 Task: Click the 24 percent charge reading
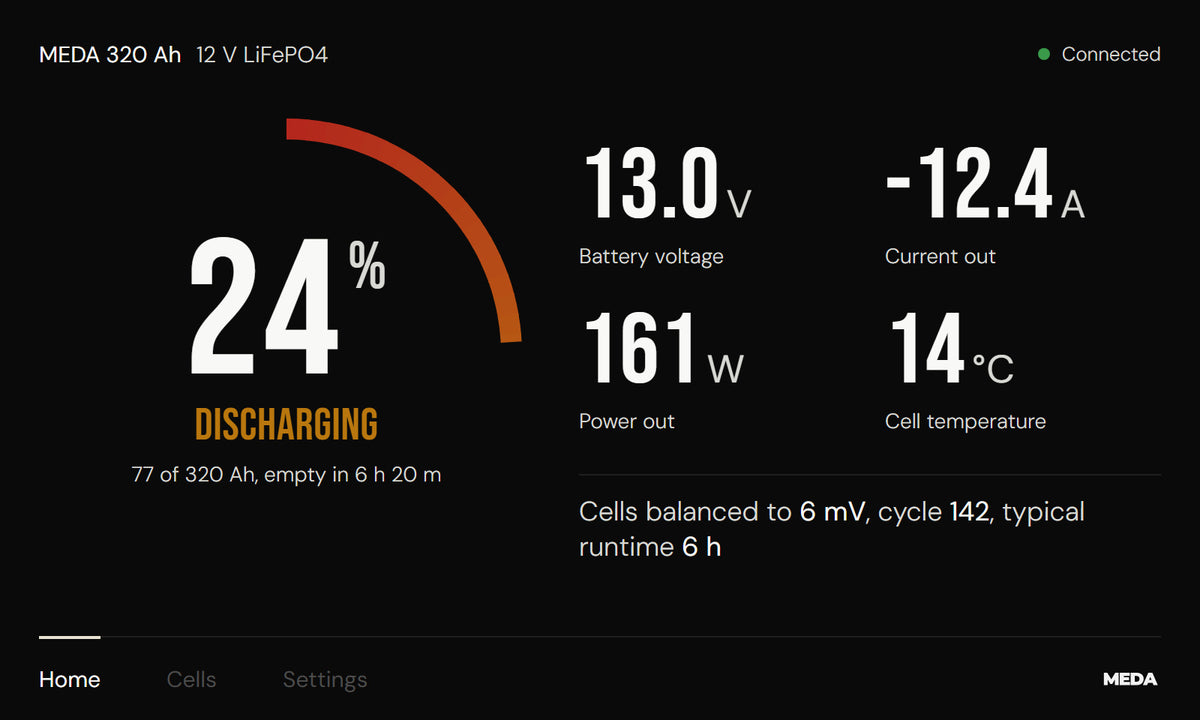tap(288, 308)
